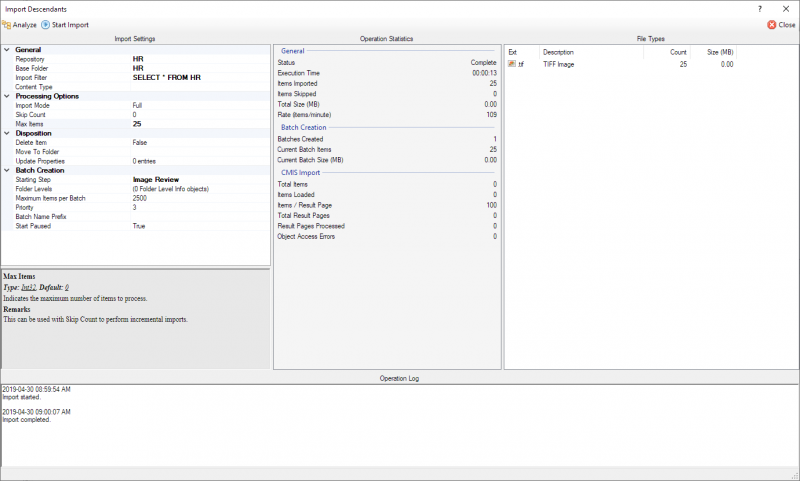Close the Import Descendants window
The height and width of the screenshot is (481, 800).
coord(786,9)
